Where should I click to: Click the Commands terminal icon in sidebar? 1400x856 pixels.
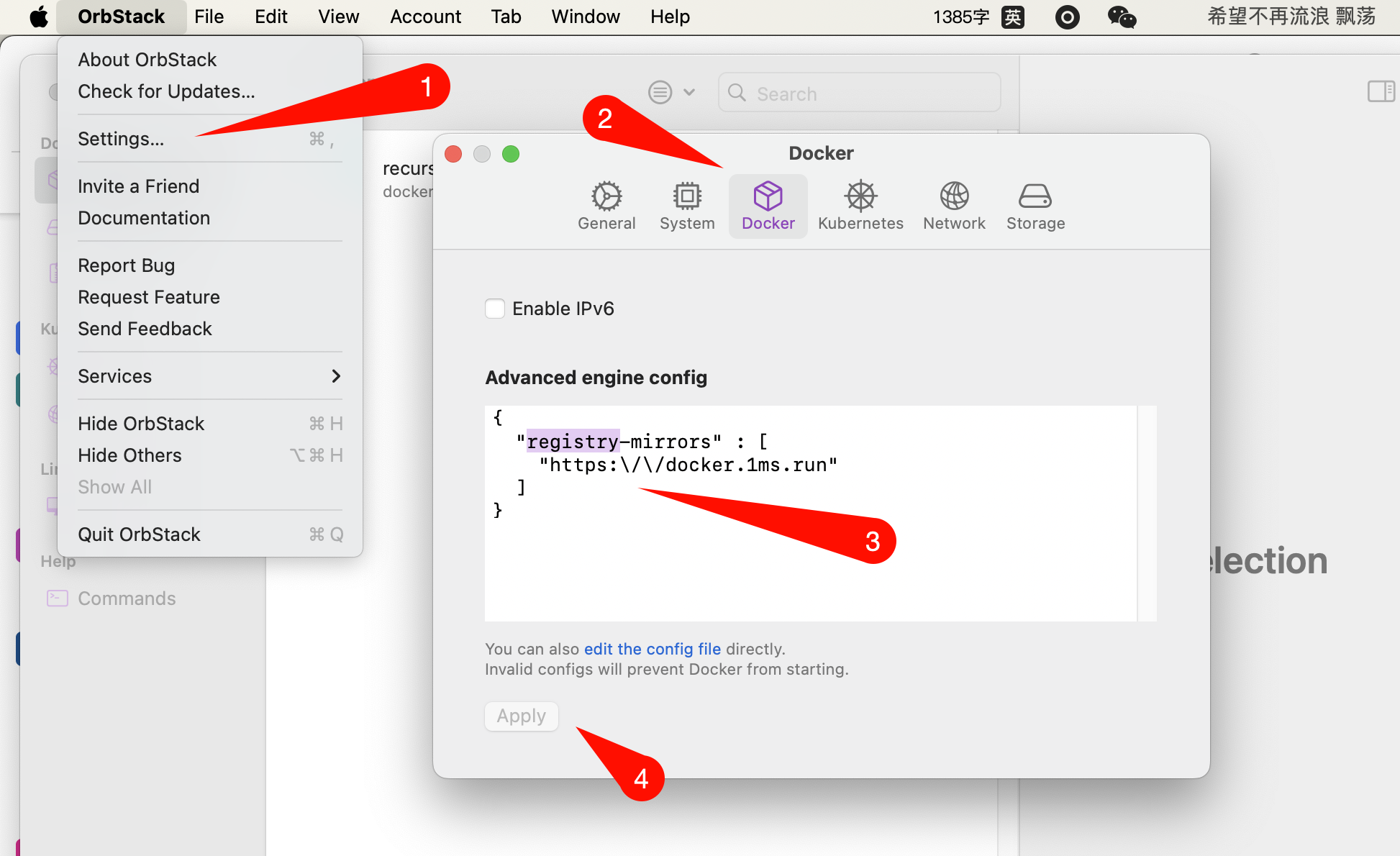point(58,598)
